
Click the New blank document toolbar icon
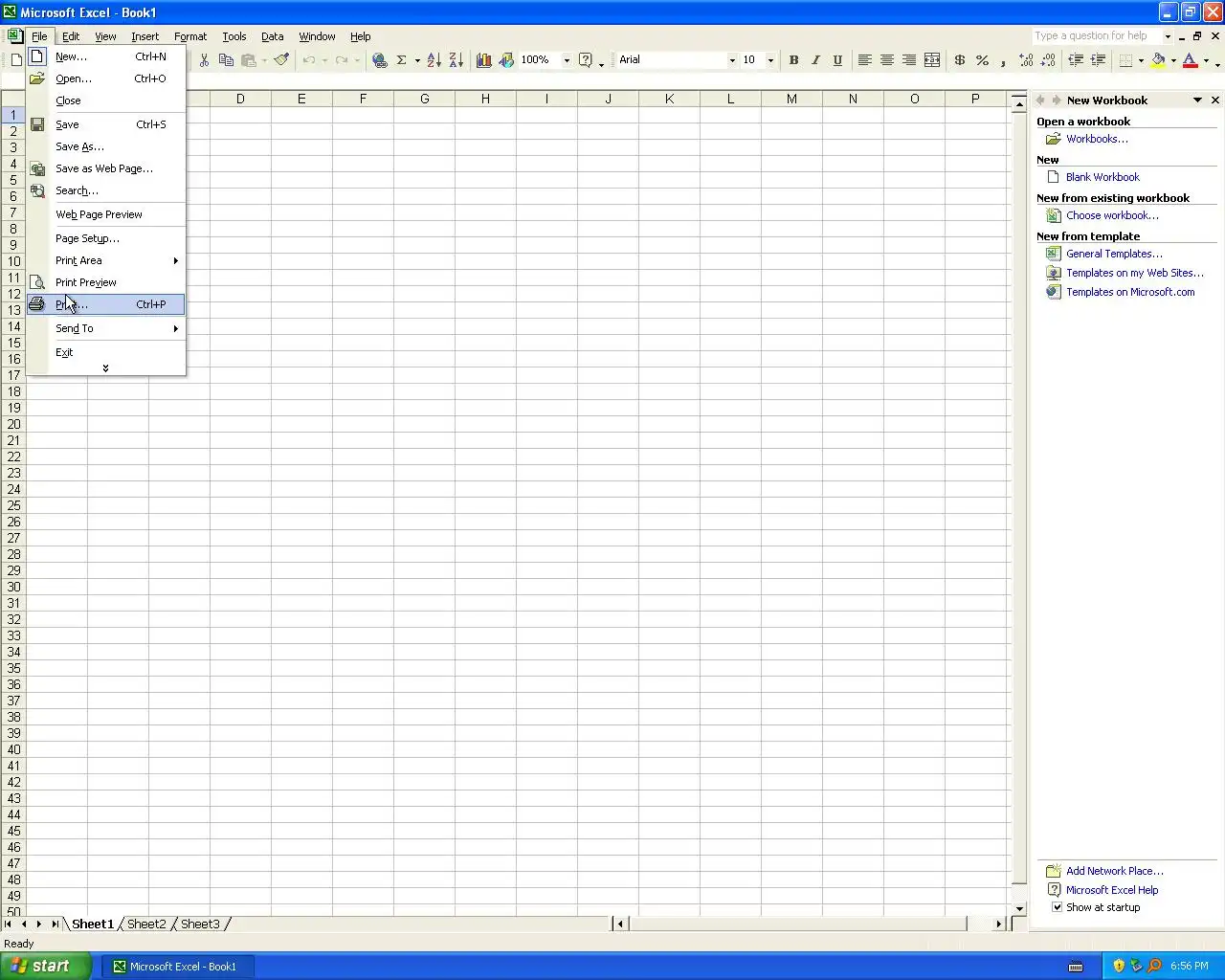click(16, 59)
